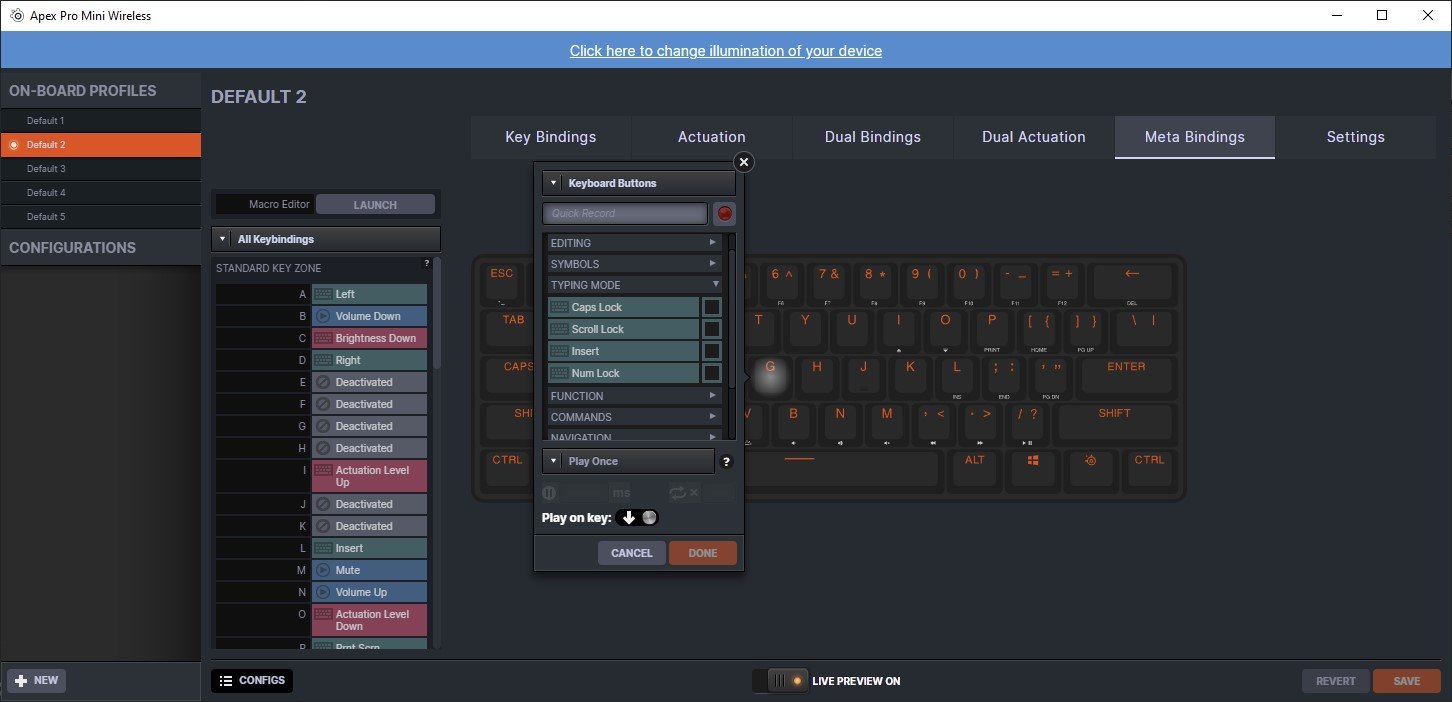
Task: Open the Keyboard Buttons dropdown
Action: 638,183
